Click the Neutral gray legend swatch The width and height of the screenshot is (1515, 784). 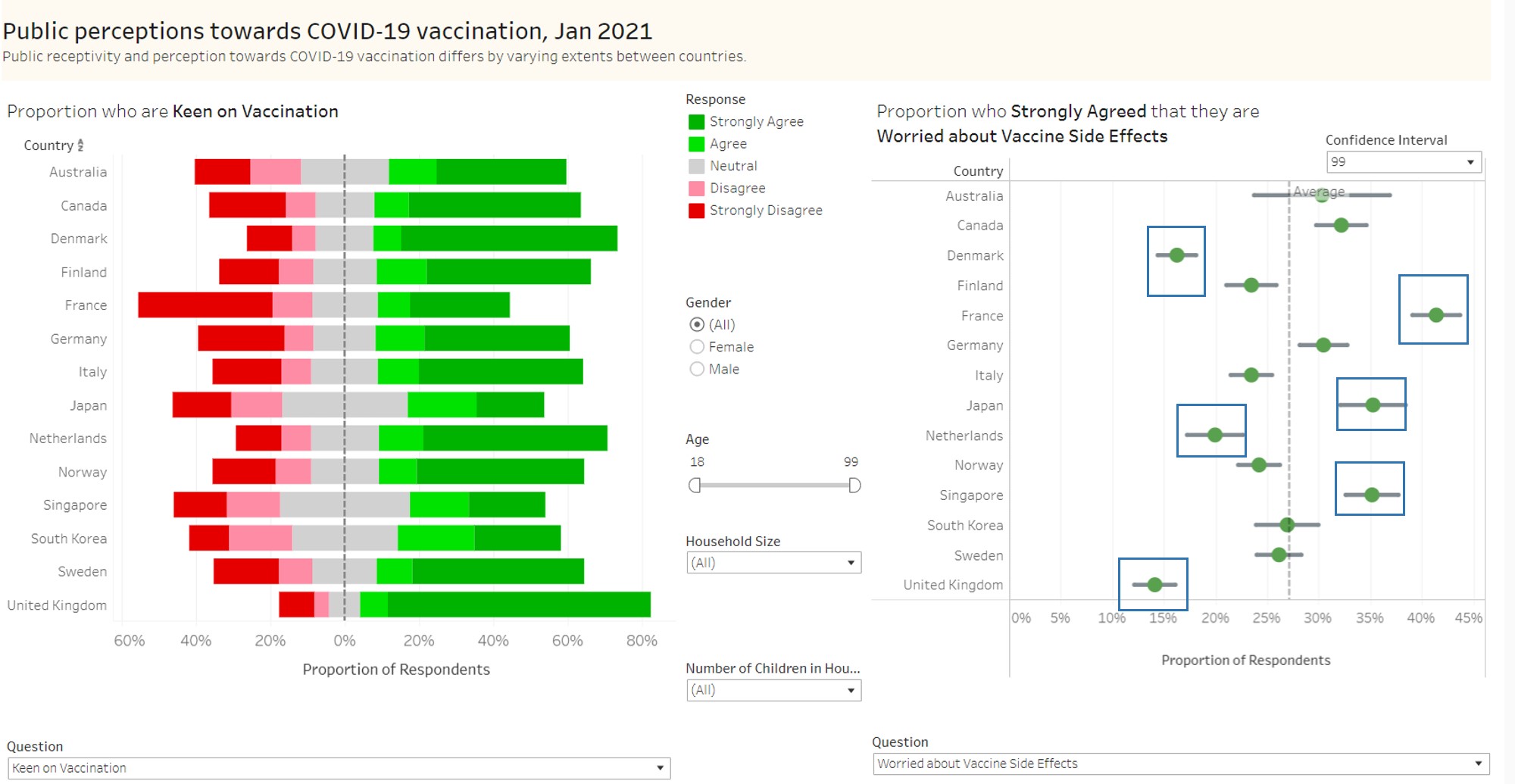[696, 165]
